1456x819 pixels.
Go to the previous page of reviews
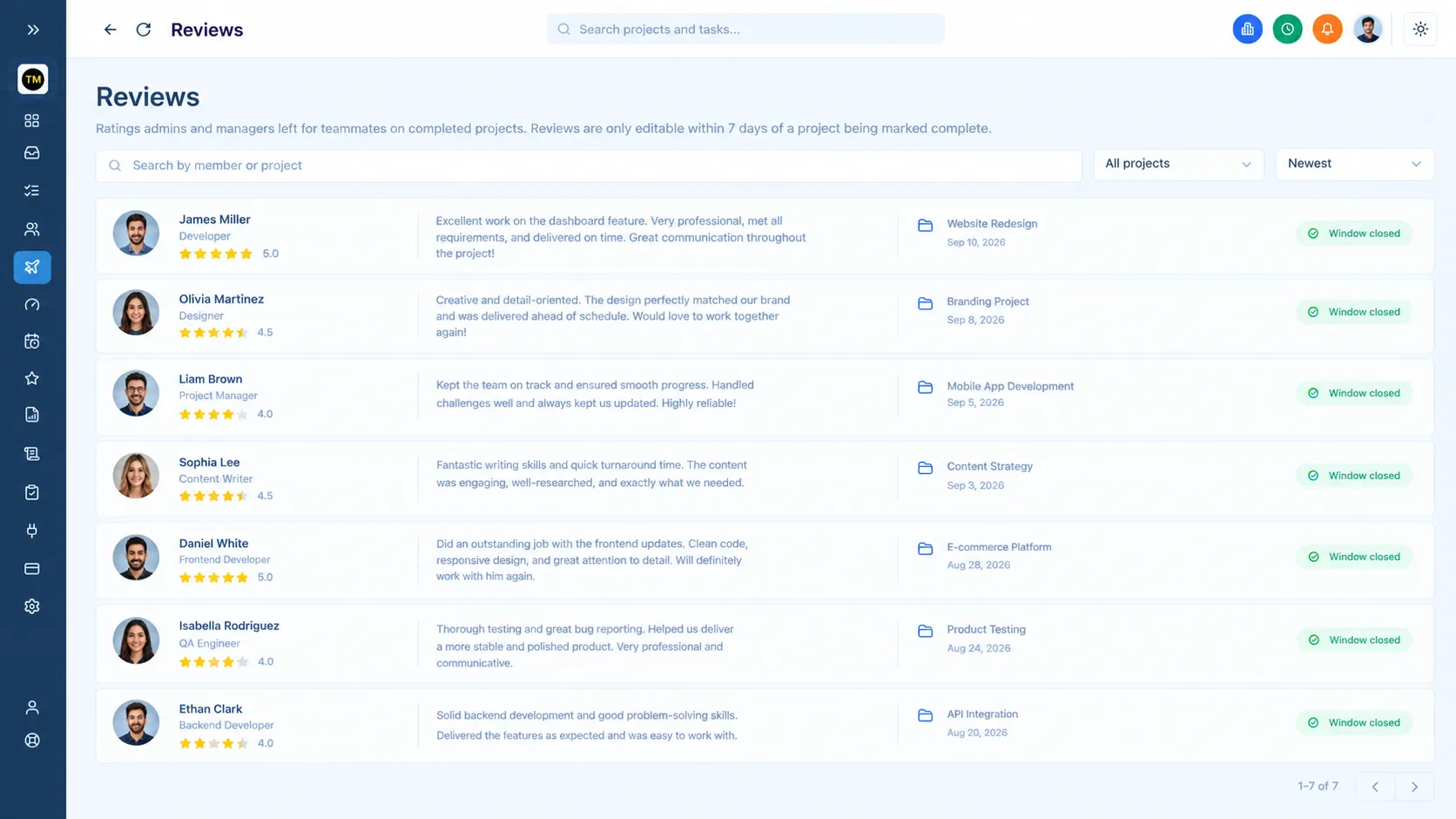[x=1375, y=787]
